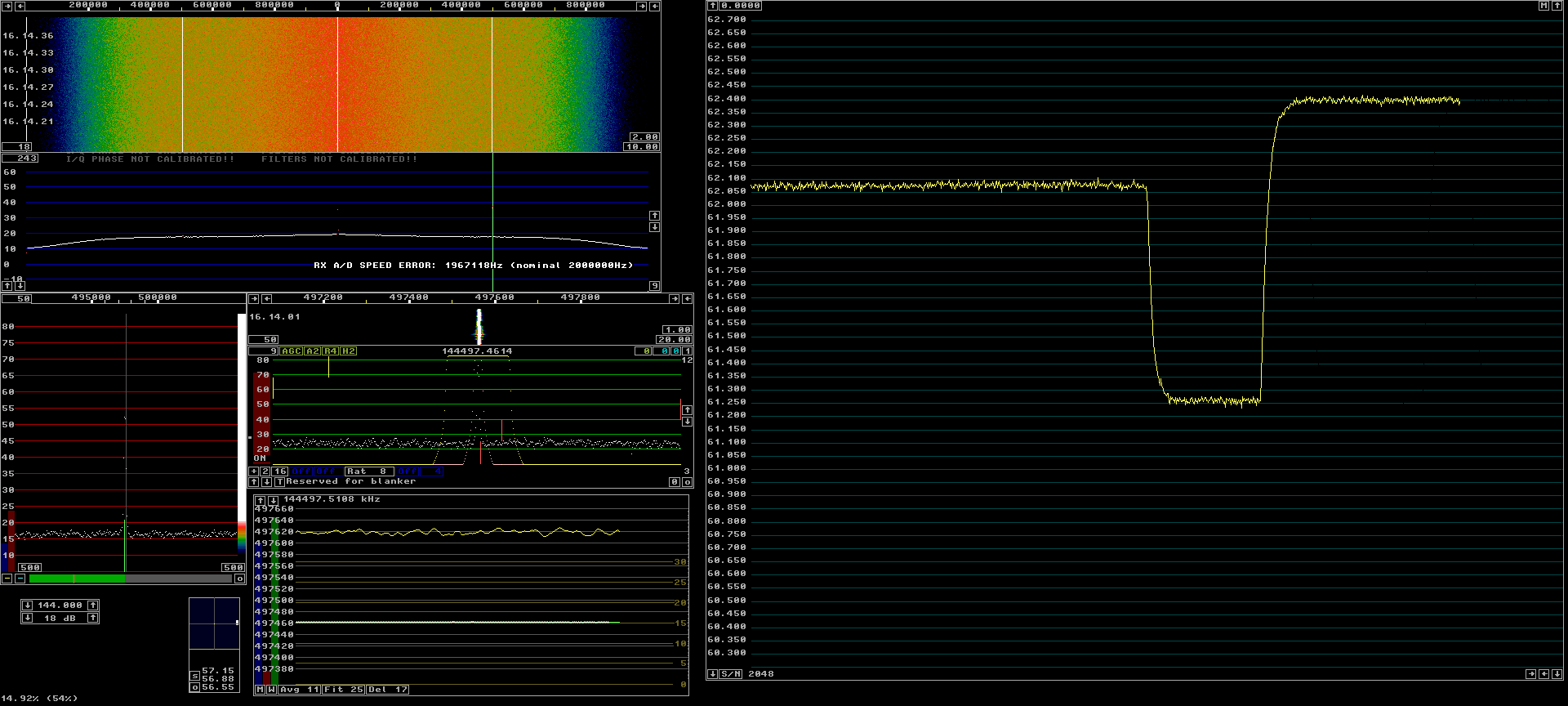This screenshot has width=1568, height=706.
Task: Toggle the H2 mode button
Action: coord(348,351)
